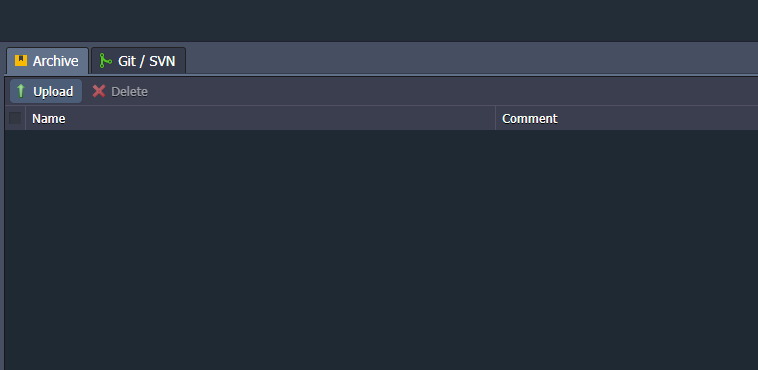Click the empty archive list area
Screen dimensions: 758x370
point(381,250)
